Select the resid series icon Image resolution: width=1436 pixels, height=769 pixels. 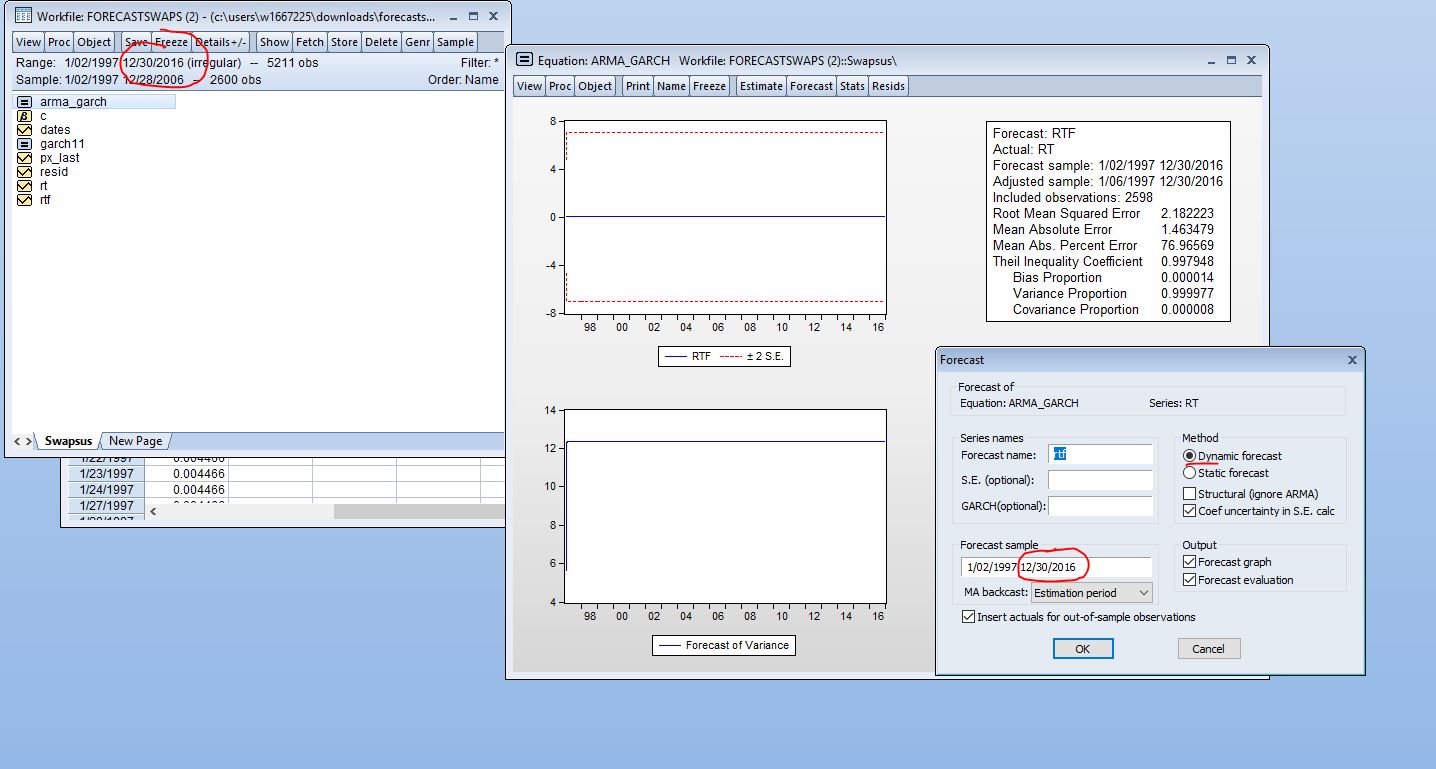(x=25, y=172)
